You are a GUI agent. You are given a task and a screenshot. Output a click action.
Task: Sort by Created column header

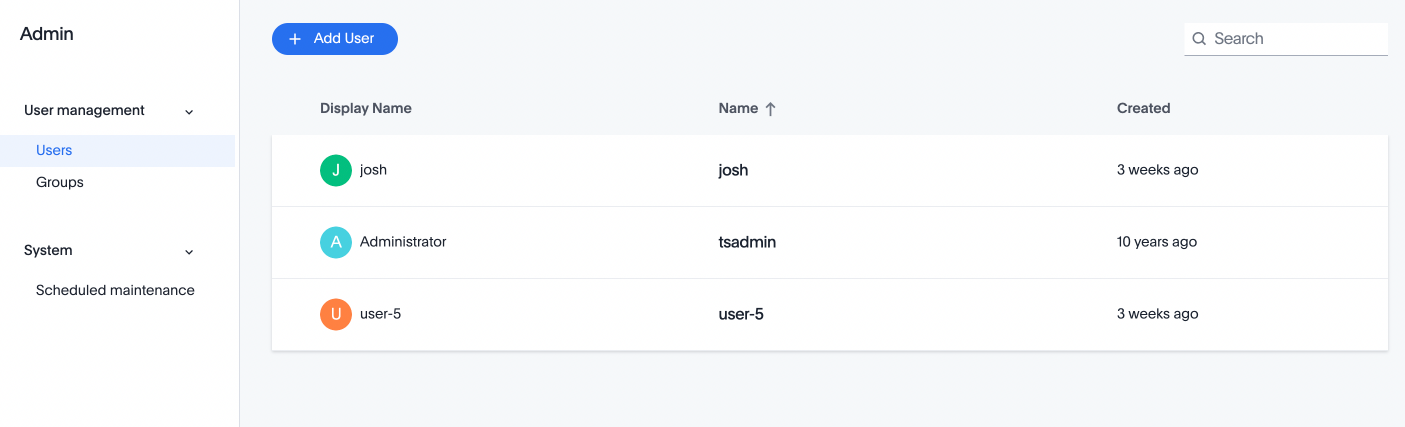(x=1143, y=108)
